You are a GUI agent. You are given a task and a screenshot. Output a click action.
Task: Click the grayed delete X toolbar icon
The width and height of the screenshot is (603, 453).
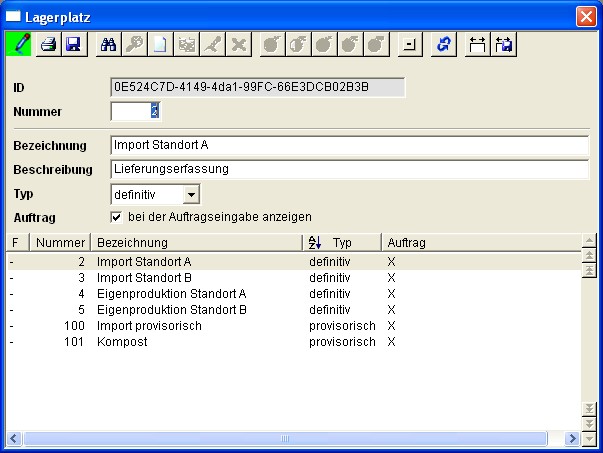[x=239, y=45]
